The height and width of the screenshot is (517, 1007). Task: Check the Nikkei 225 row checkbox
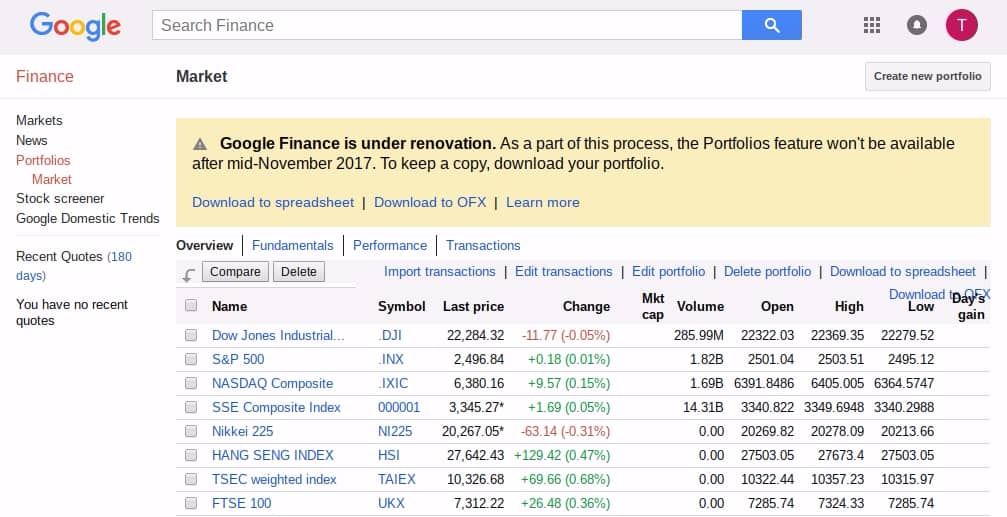click(191, 431)
